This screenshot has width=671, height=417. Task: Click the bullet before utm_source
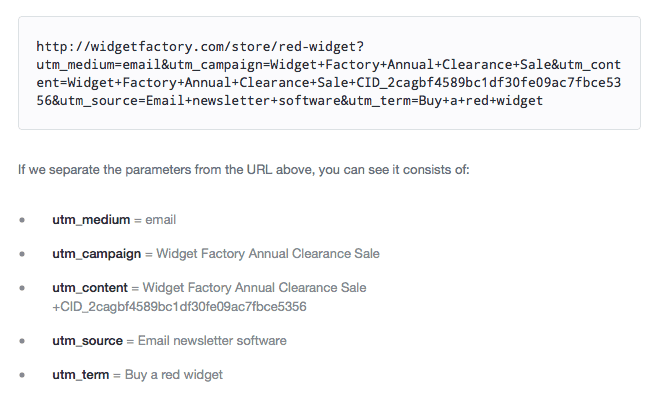tap(22, 341)
